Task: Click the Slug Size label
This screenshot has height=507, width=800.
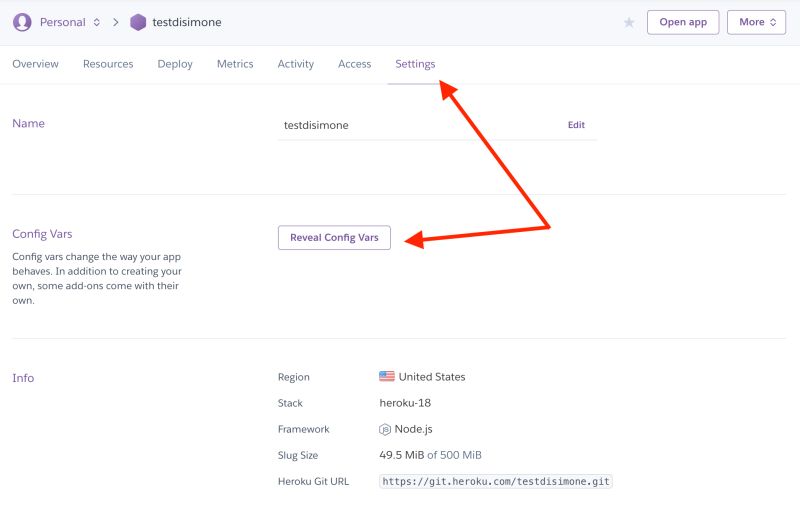Action: pyautogui.click(x=297, y=455)
